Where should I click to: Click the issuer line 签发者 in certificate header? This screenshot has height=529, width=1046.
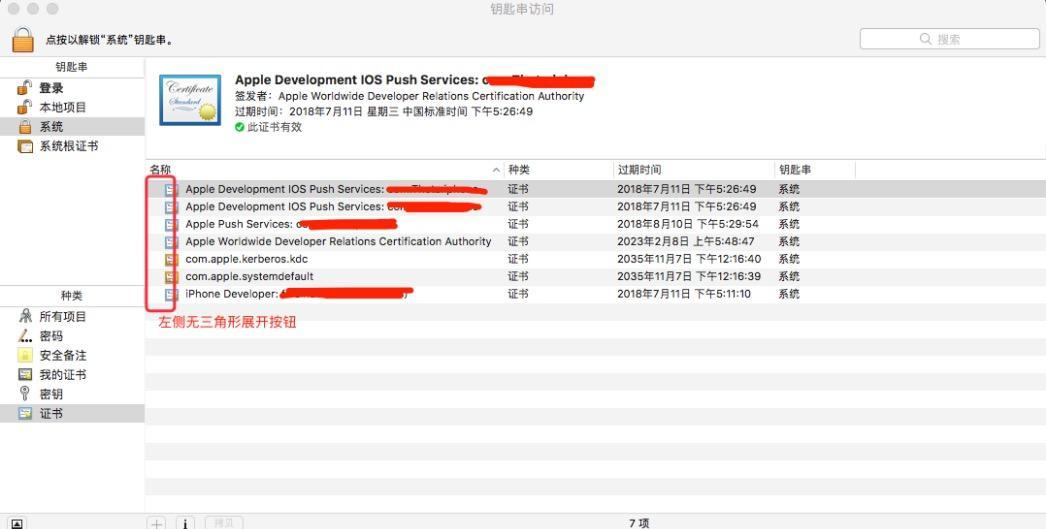click(409, 96)
